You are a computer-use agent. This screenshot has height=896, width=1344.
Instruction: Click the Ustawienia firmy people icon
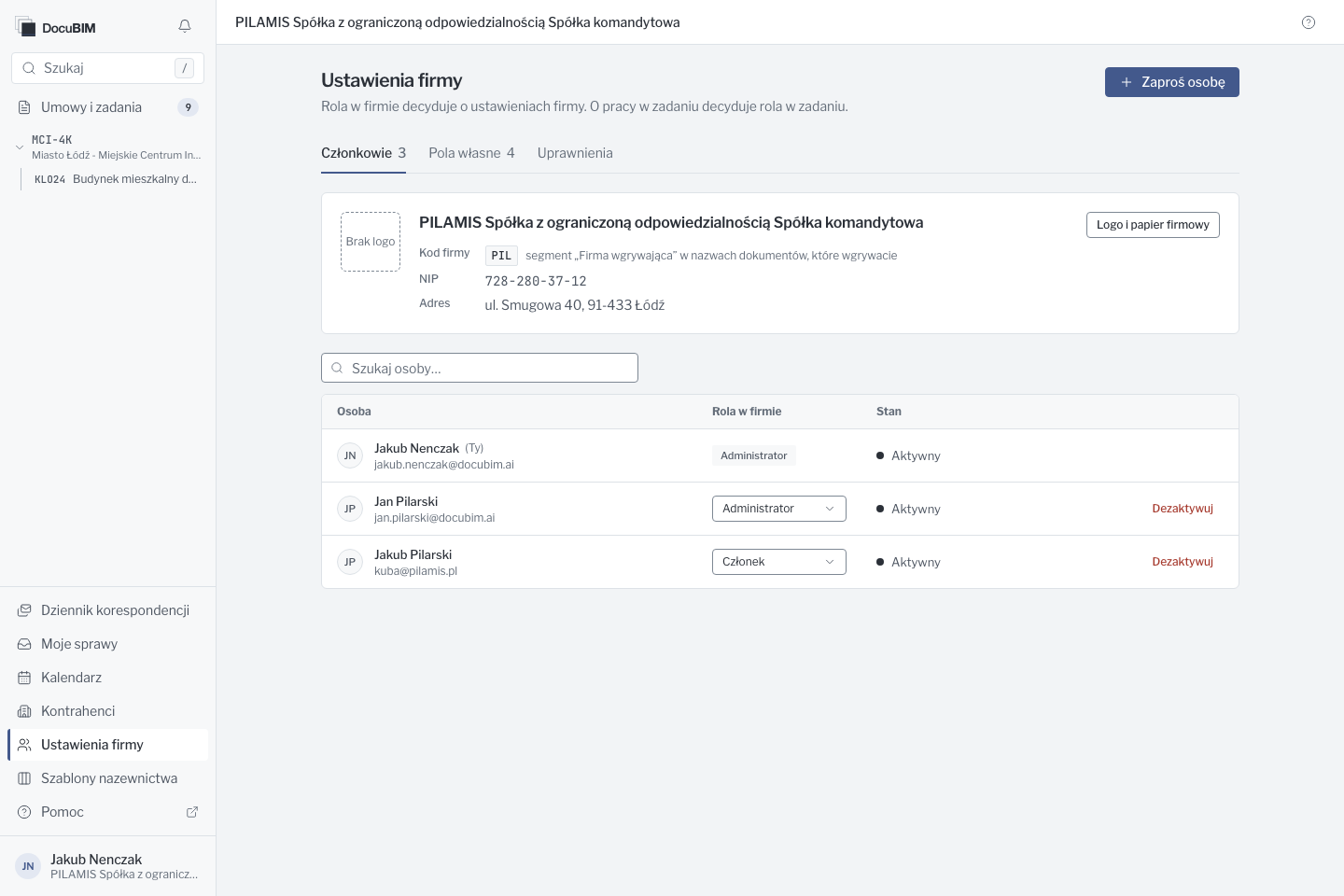(x=24, y=745)
